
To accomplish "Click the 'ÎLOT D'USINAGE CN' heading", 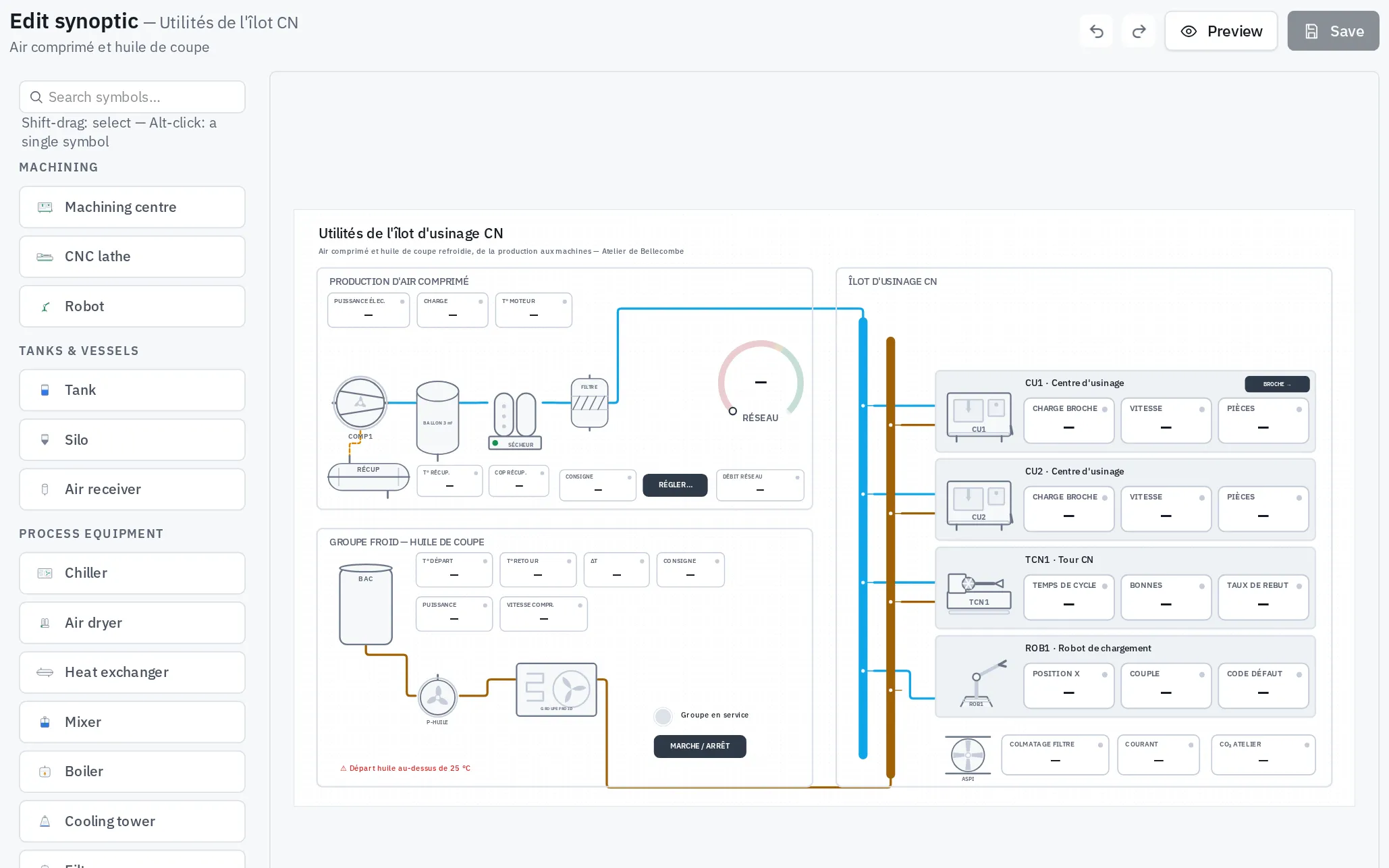I will point(892,281).
